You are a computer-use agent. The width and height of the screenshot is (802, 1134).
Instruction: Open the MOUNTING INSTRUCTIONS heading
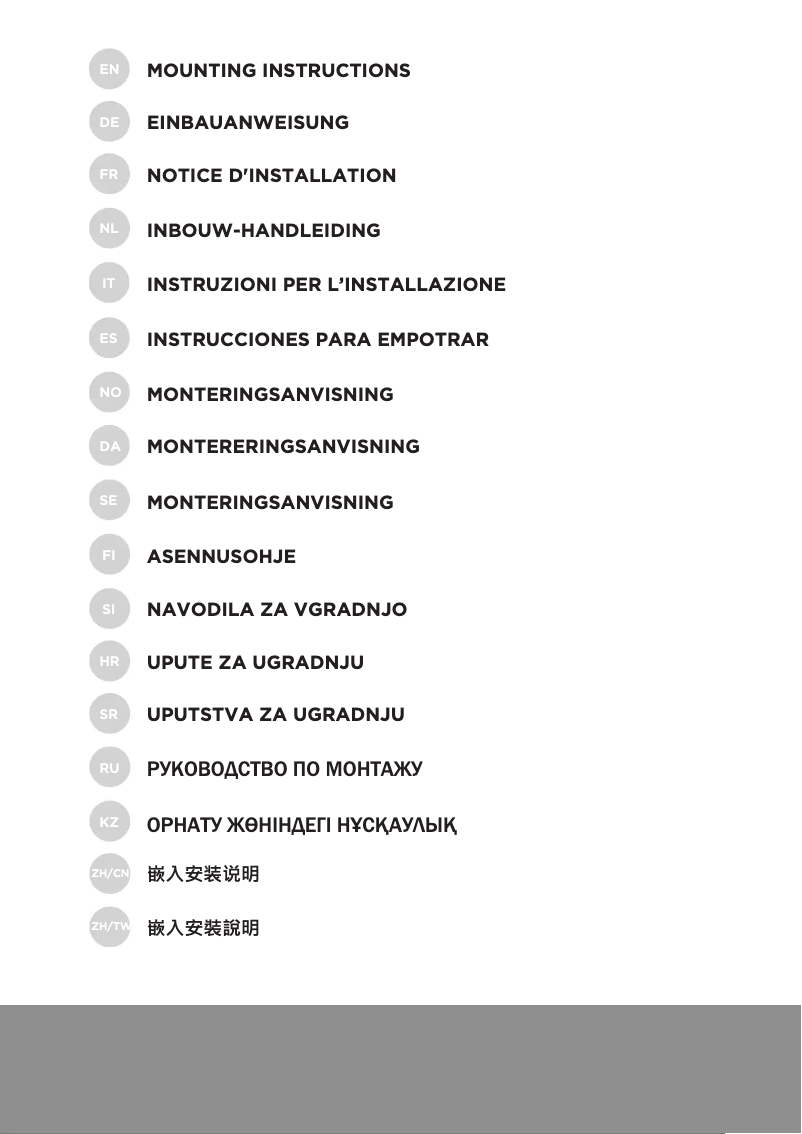tap(278, 71)
